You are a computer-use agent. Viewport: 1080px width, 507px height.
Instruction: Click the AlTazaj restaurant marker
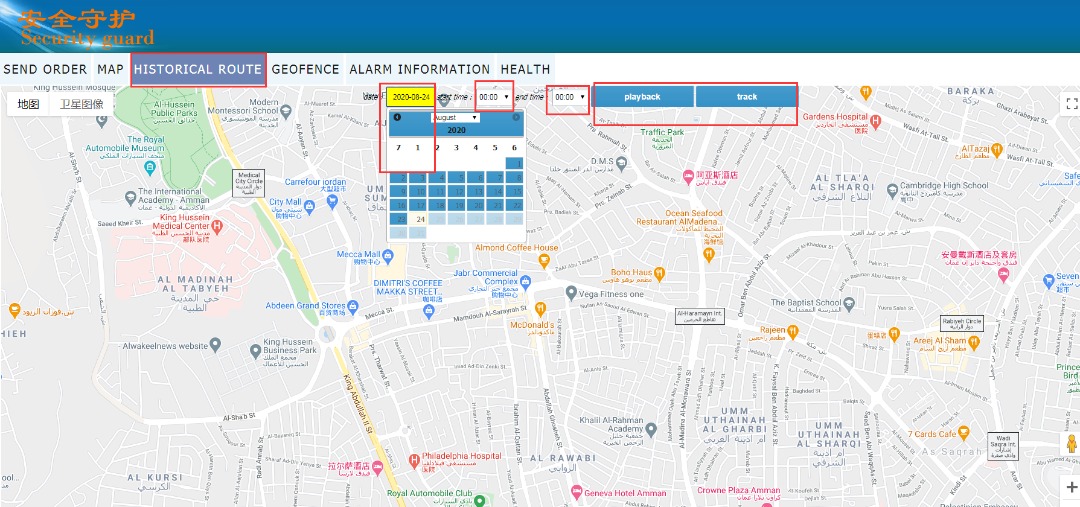click(999, 148)
